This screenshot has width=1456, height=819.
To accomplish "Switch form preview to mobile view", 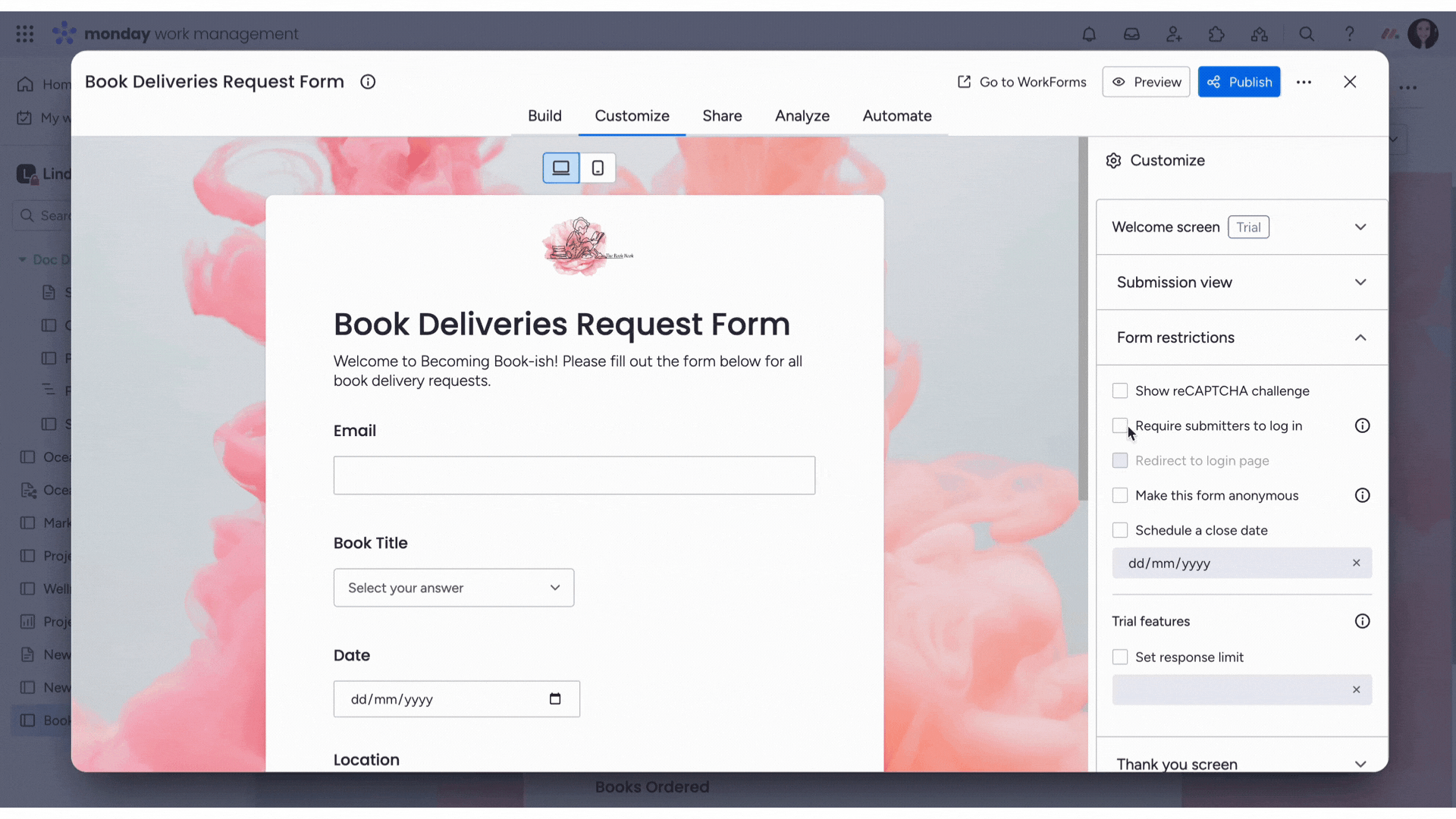I will (x=598, y=168).
